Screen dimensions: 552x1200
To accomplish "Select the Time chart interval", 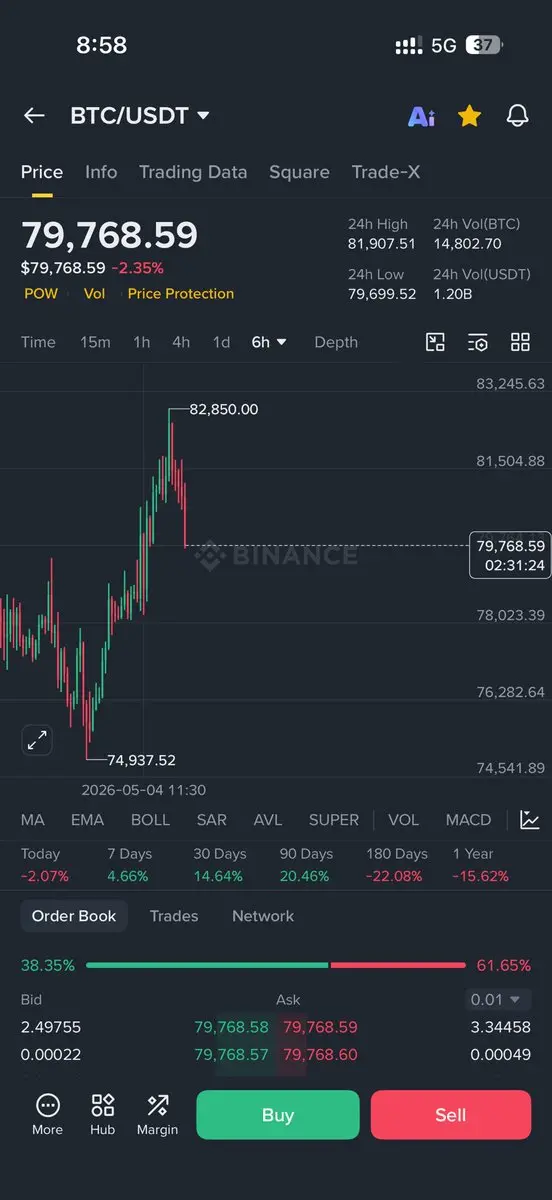I will [x=38, y=342].
